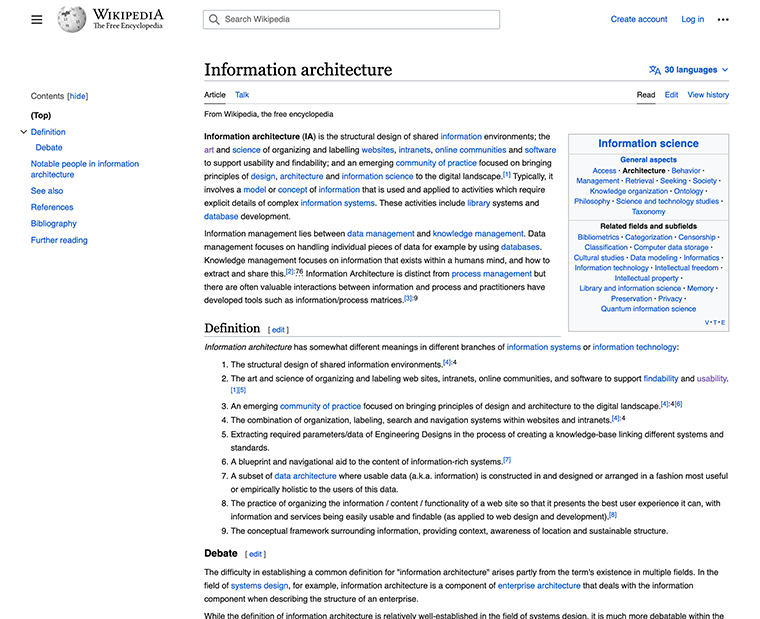Click citation [8] in list item 8
This screenshot has width=760, height=619.
click(x=613, y=515)
